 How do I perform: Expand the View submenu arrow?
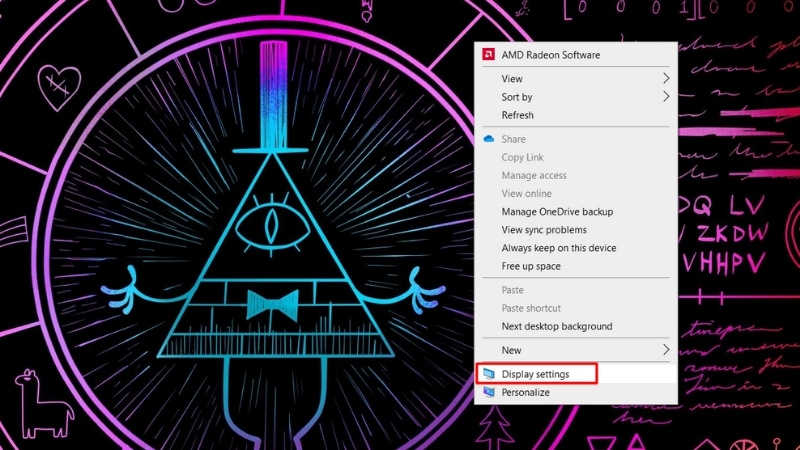tap(666, 78)
